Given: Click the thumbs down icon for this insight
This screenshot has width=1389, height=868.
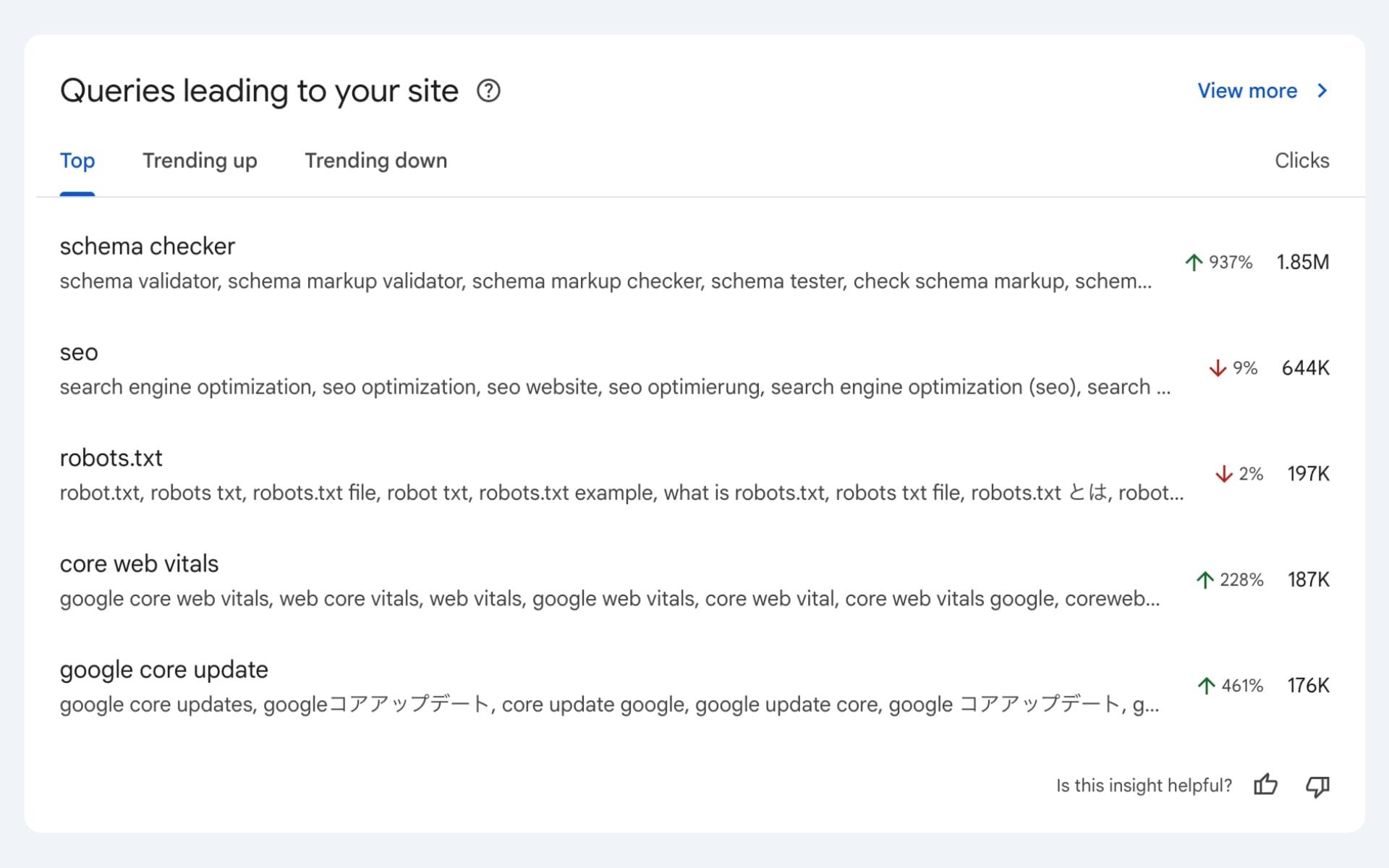Looking at the screenshot, I should (x=1317, y=785).
